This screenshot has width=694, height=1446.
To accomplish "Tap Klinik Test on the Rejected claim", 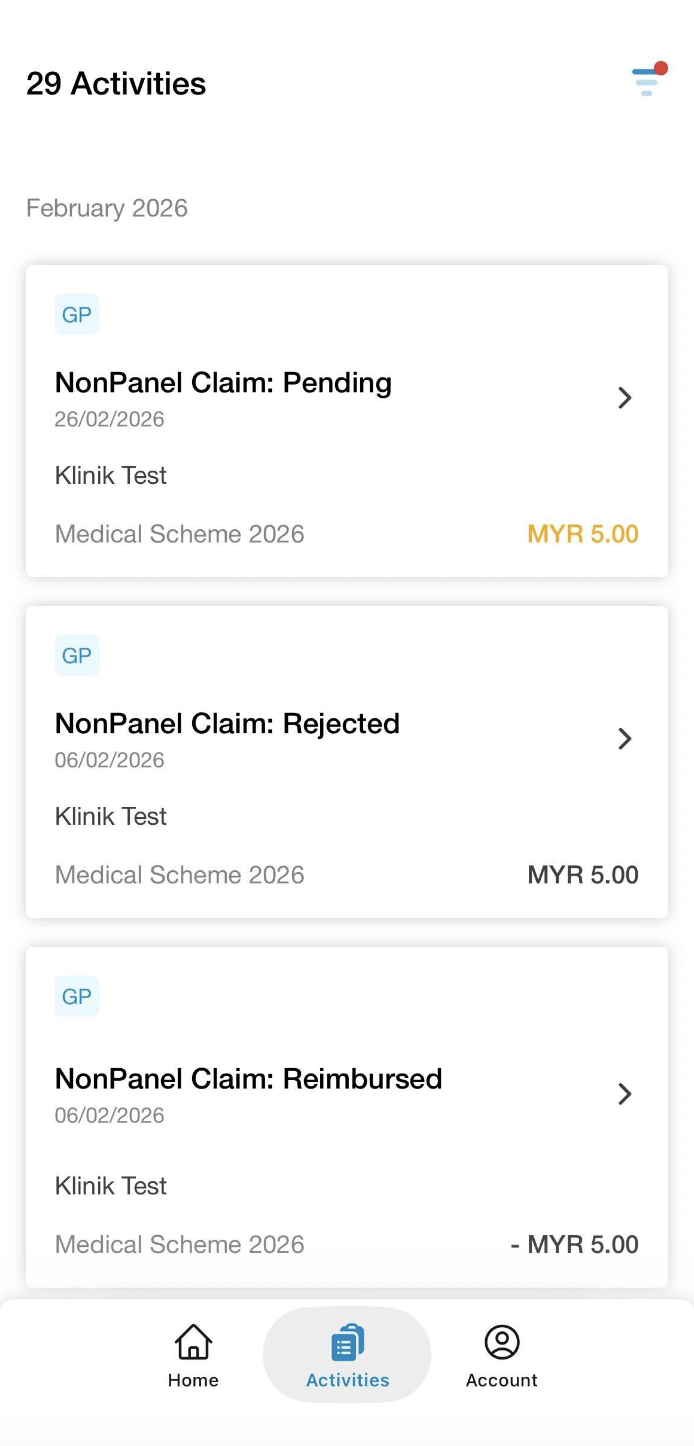I will (111, 817).
